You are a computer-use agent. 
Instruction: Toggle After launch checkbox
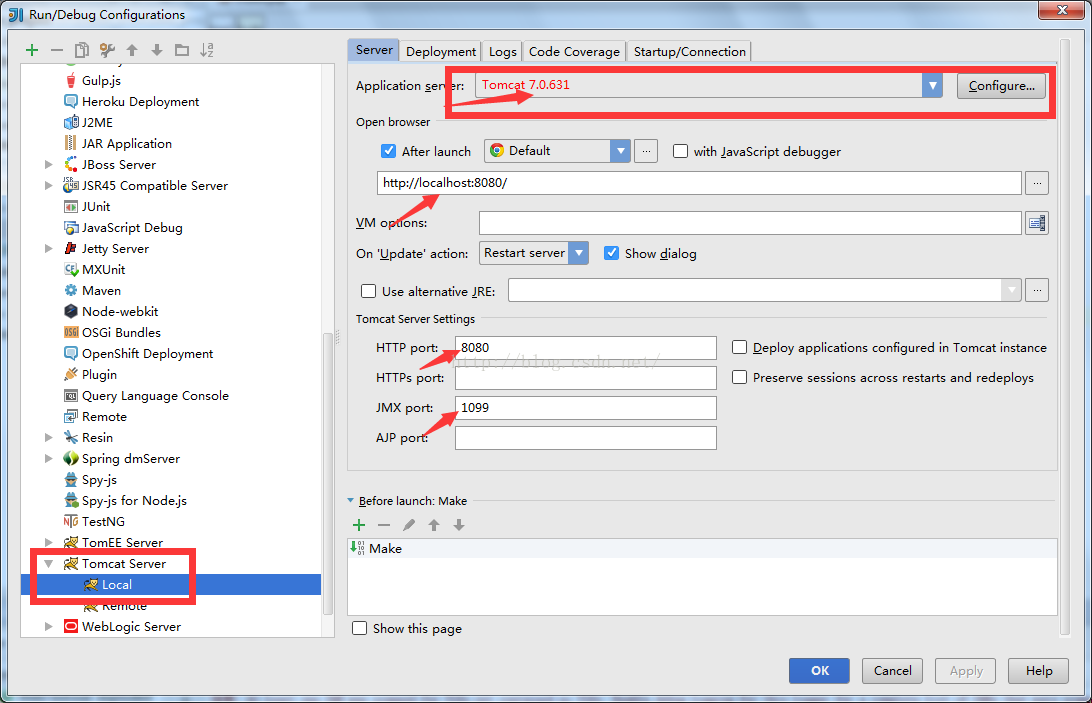tap(389, 150)
